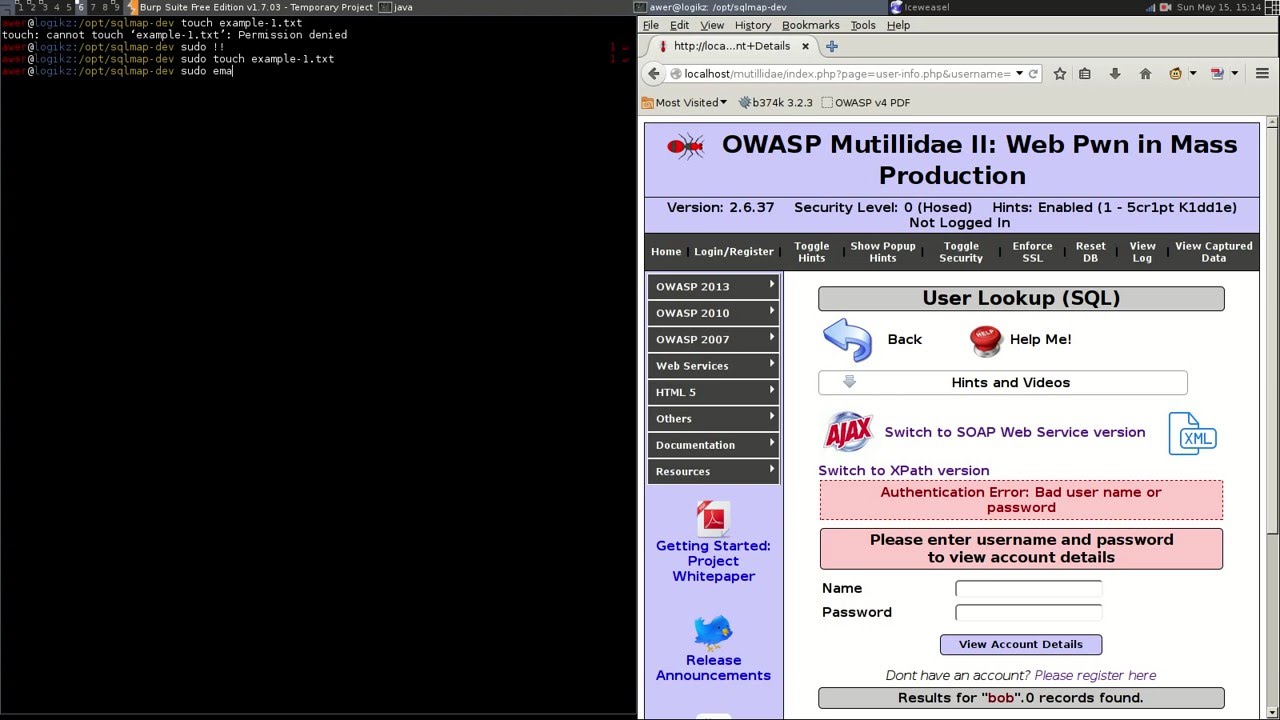Click the Name input field
Viewport: 1280px width, 720px height.
pyautogui.click(x=1028, y=589)
